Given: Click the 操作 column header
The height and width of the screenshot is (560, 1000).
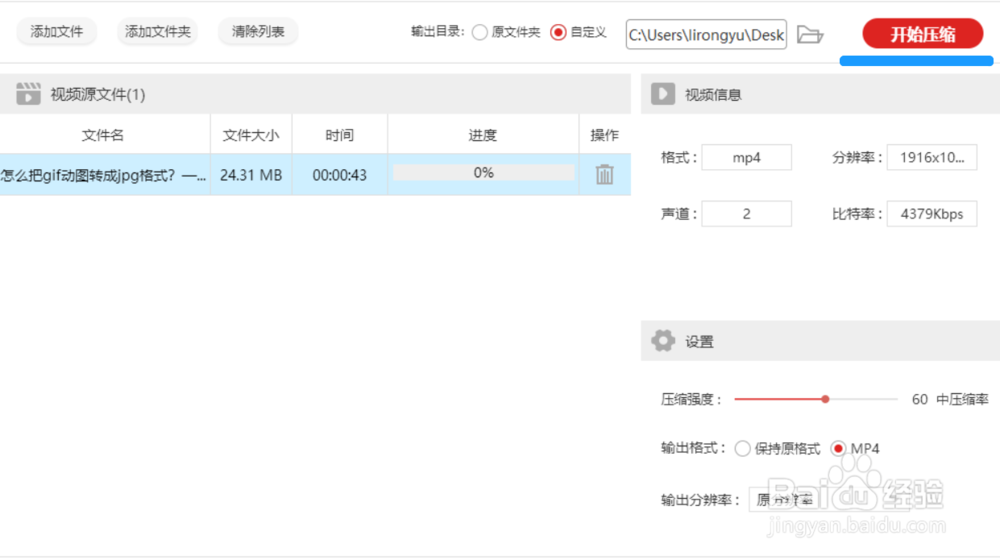Looking at the screenshot, I should (605, 135).
